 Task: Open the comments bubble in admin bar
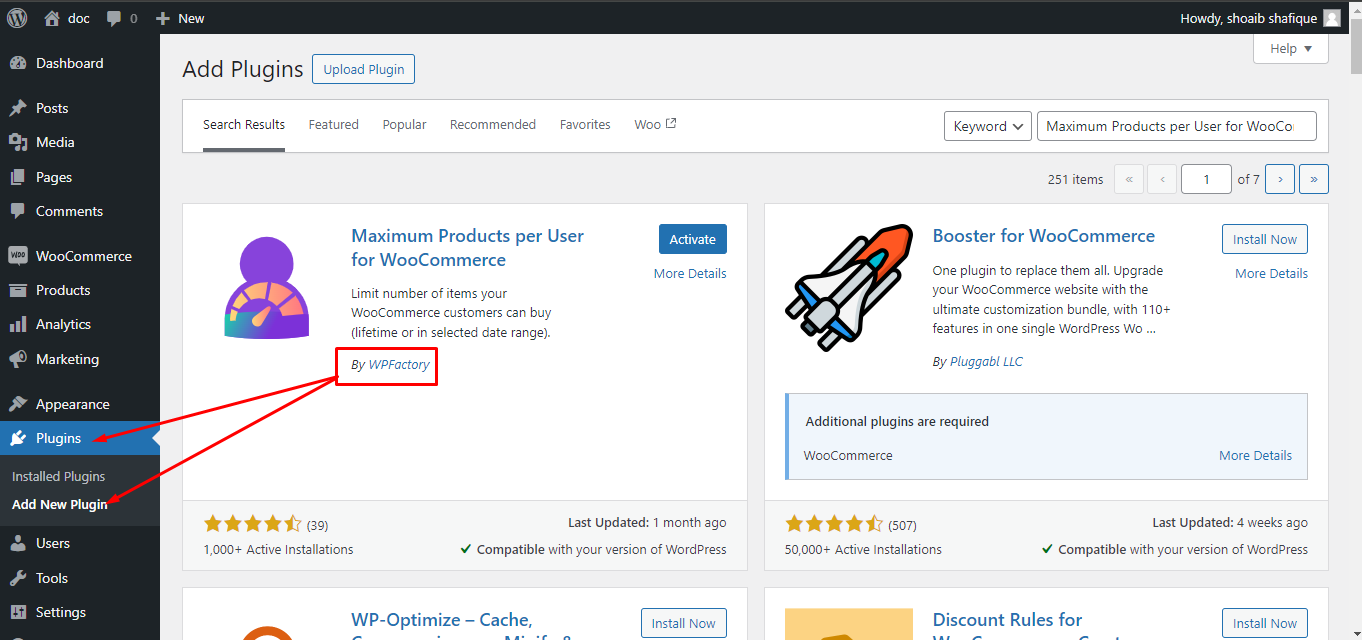pos(114,18)
